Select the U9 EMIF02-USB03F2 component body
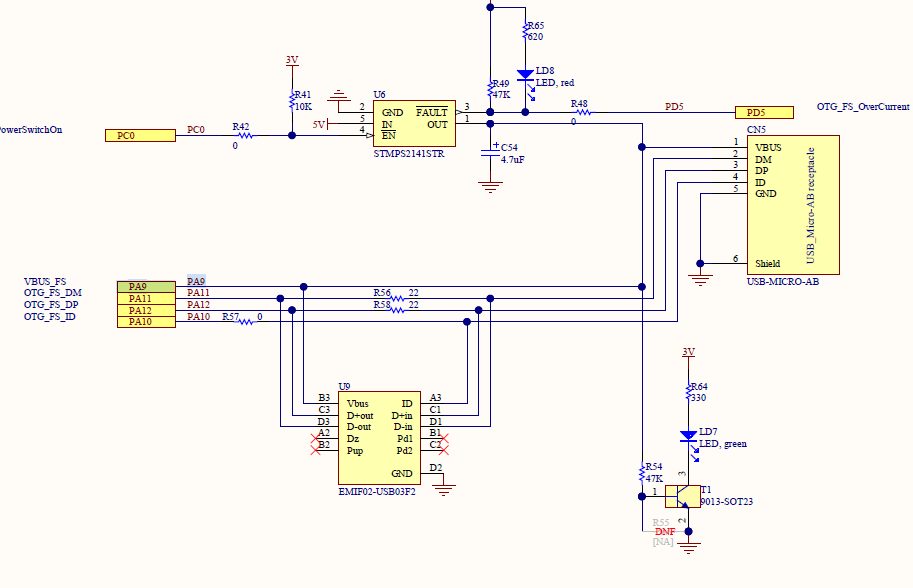This screenshot has width=913, height=588. point(380,438)
